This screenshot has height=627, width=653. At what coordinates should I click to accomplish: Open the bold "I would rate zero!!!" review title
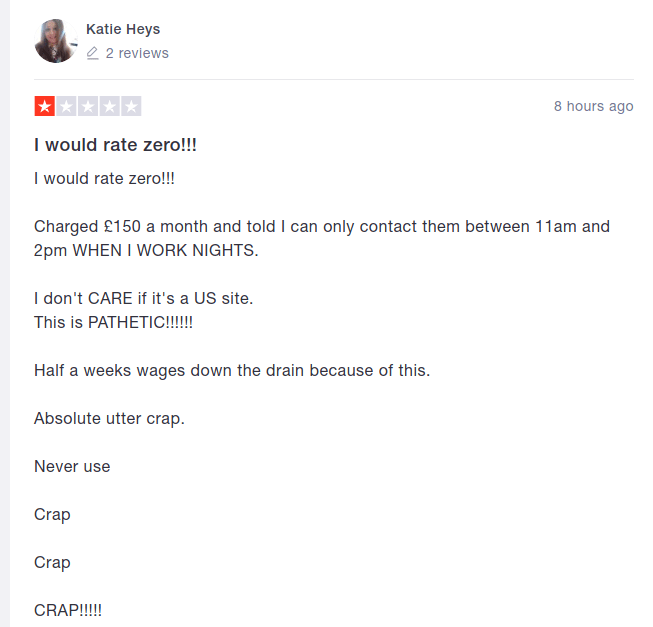(x=115, y=145)
